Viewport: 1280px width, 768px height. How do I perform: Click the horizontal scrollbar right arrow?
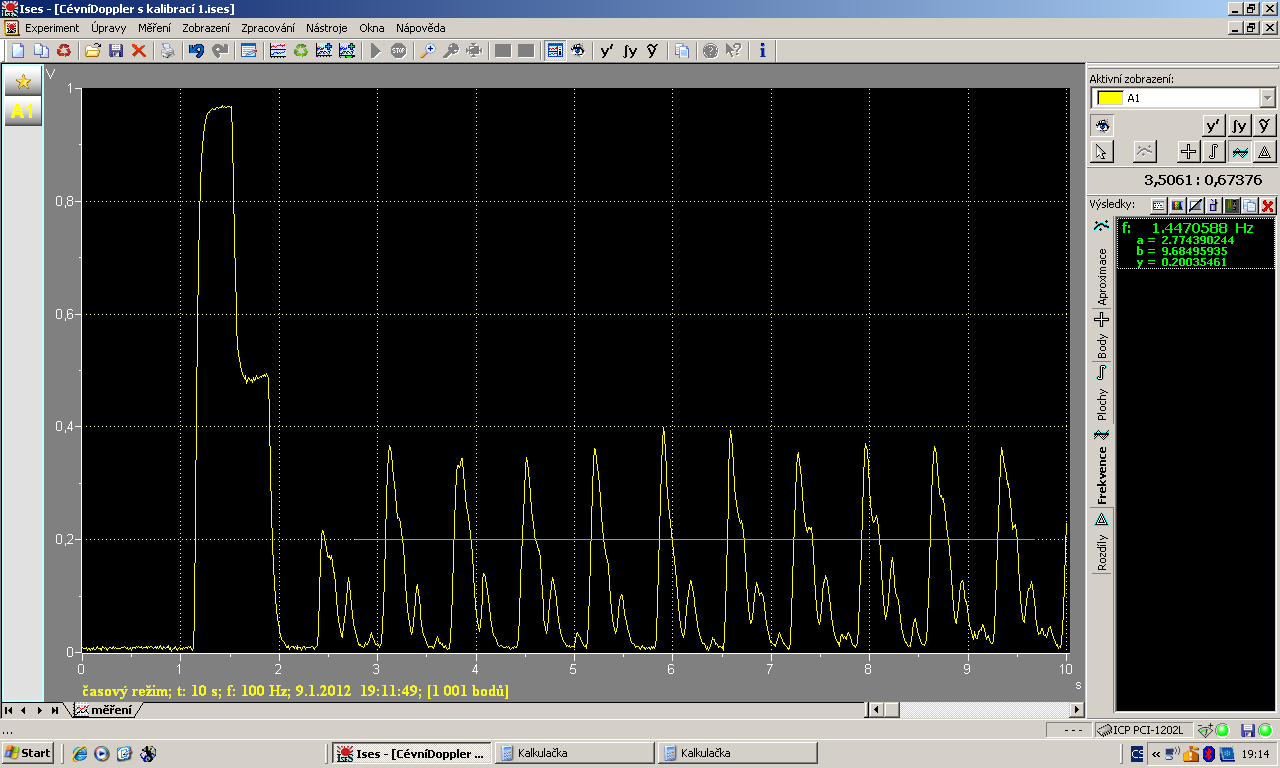click(x=1077, y=710)
